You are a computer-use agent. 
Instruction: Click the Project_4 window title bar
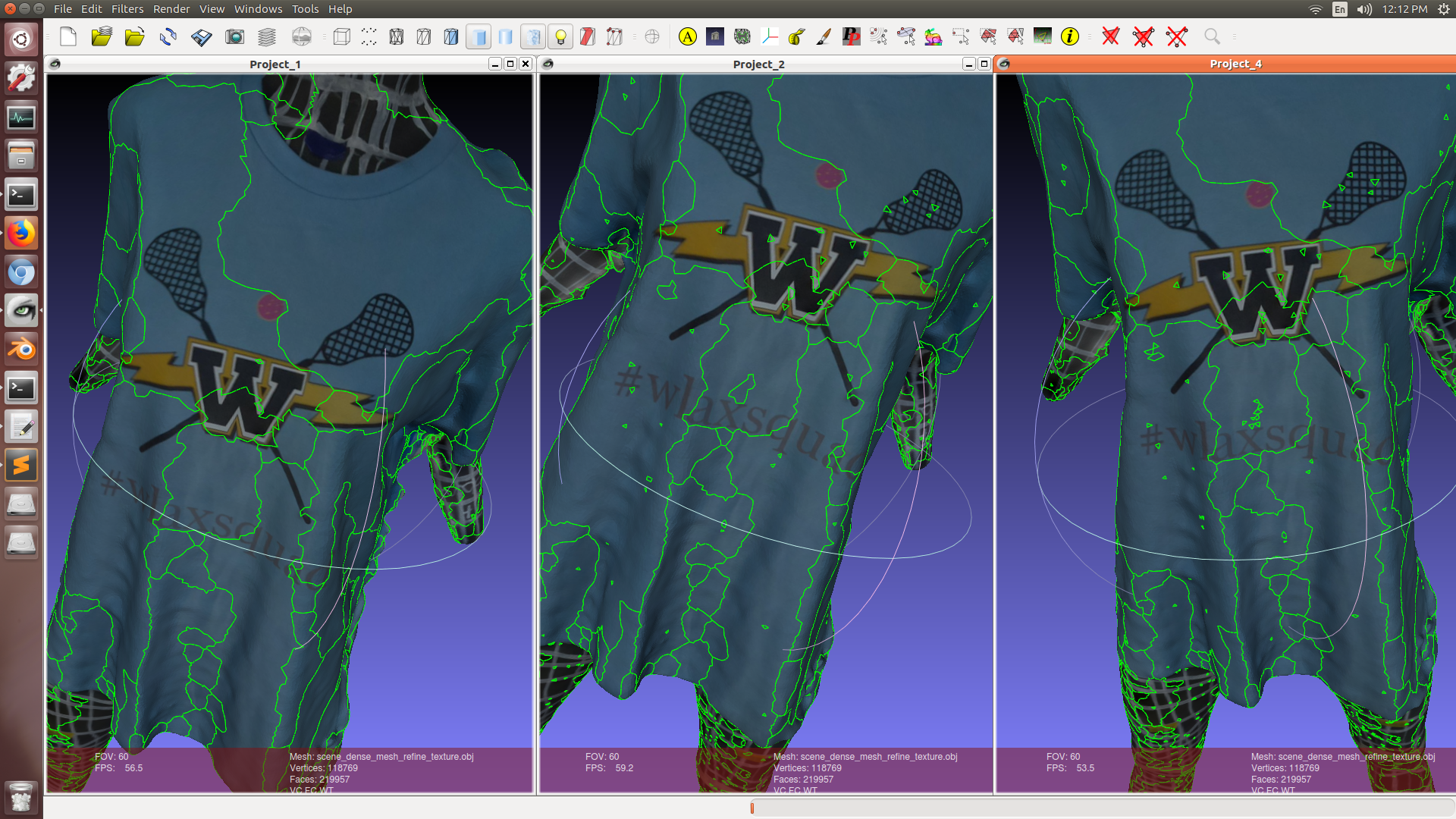[x=1235, y=64]
